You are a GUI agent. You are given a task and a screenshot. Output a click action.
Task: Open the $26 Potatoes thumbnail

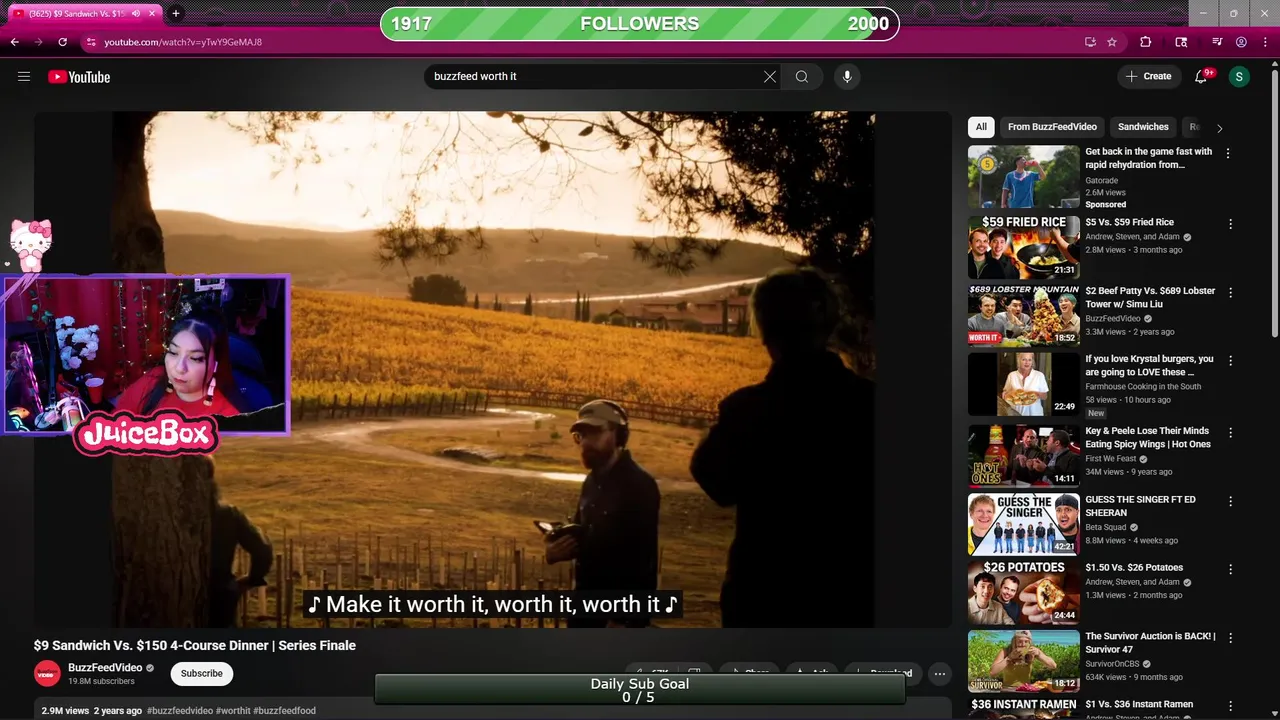[1024, 592]
